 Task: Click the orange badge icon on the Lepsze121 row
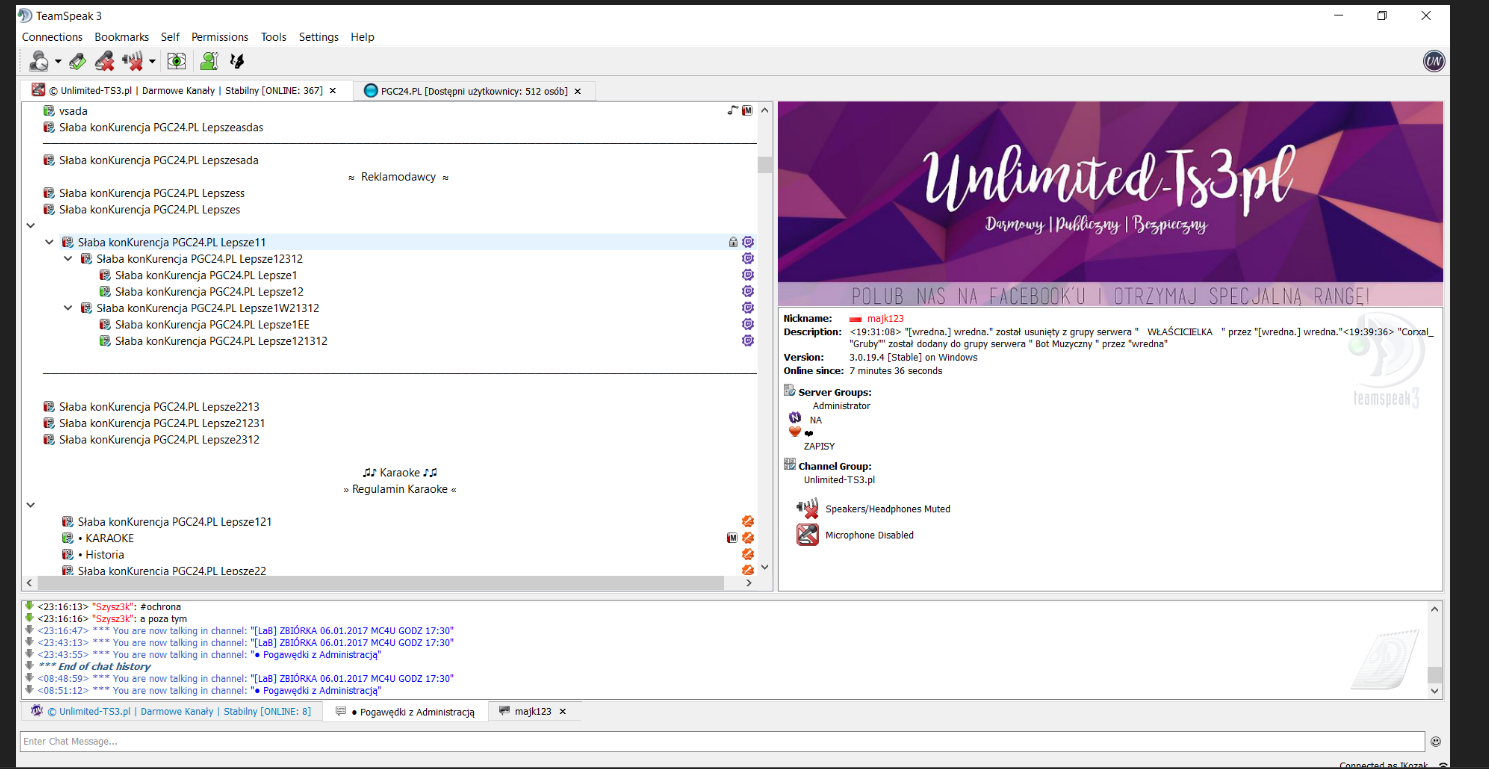[747, 521]
